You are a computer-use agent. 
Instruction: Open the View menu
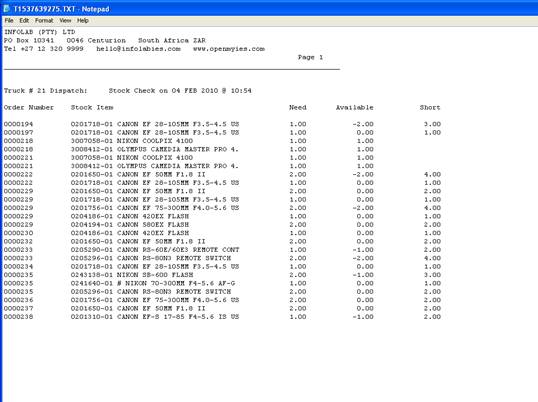pyautogui.click(x=65, y=21)
